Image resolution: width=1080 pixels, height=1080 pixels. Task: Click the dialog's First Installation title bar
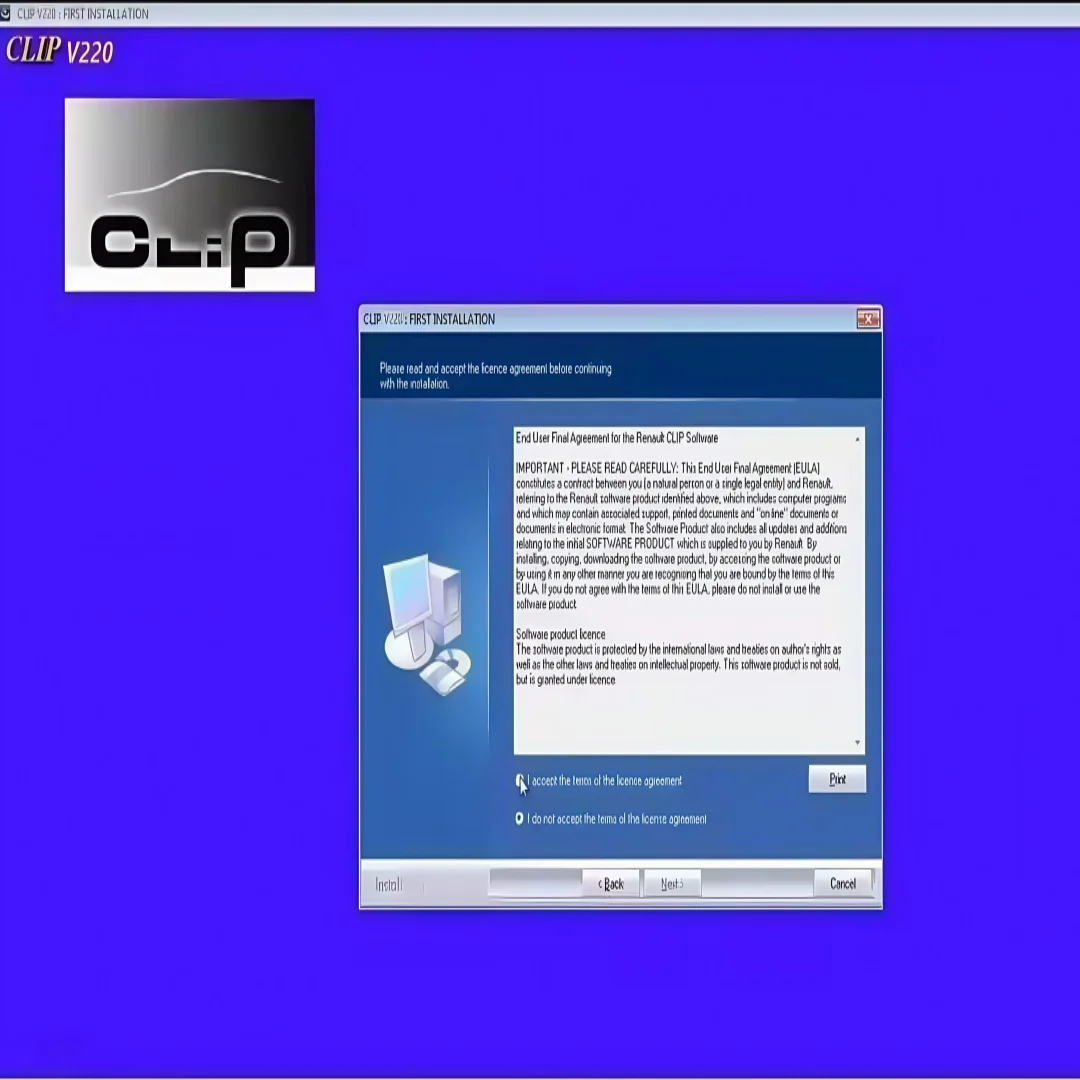tap(606, 319)
